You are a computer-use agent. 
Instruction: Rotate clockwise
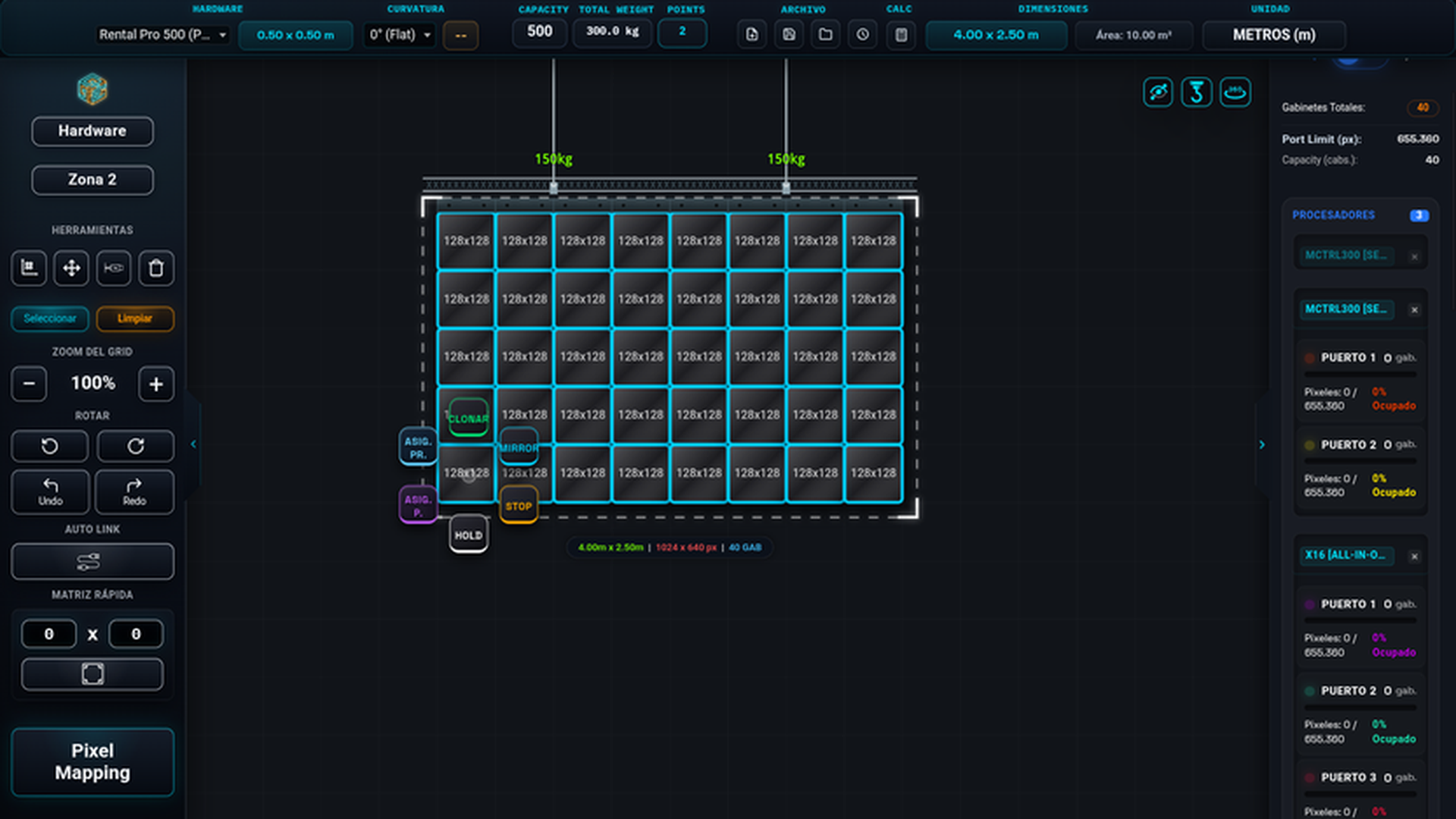[136, 447]
